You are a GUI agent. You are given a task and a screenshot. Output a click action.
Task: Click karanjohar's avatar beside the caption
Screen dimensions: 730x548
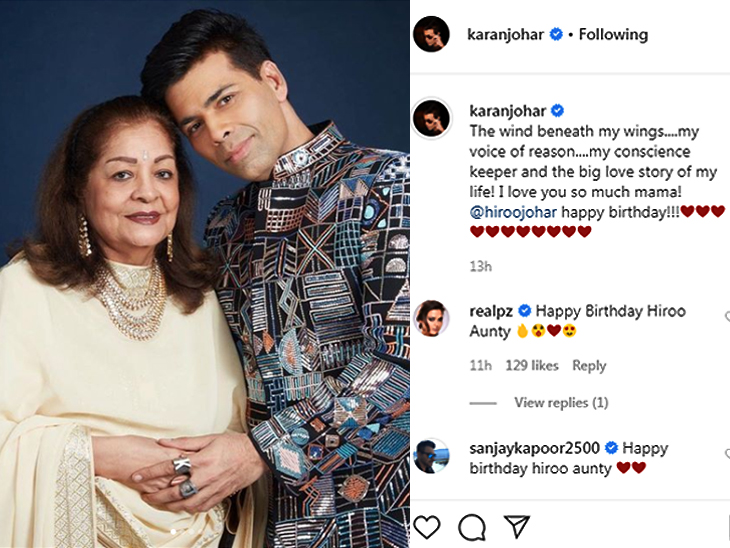(432, 117)
